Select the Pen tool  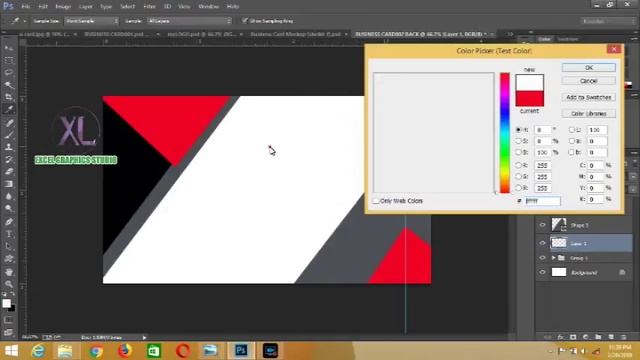[9, 222]
